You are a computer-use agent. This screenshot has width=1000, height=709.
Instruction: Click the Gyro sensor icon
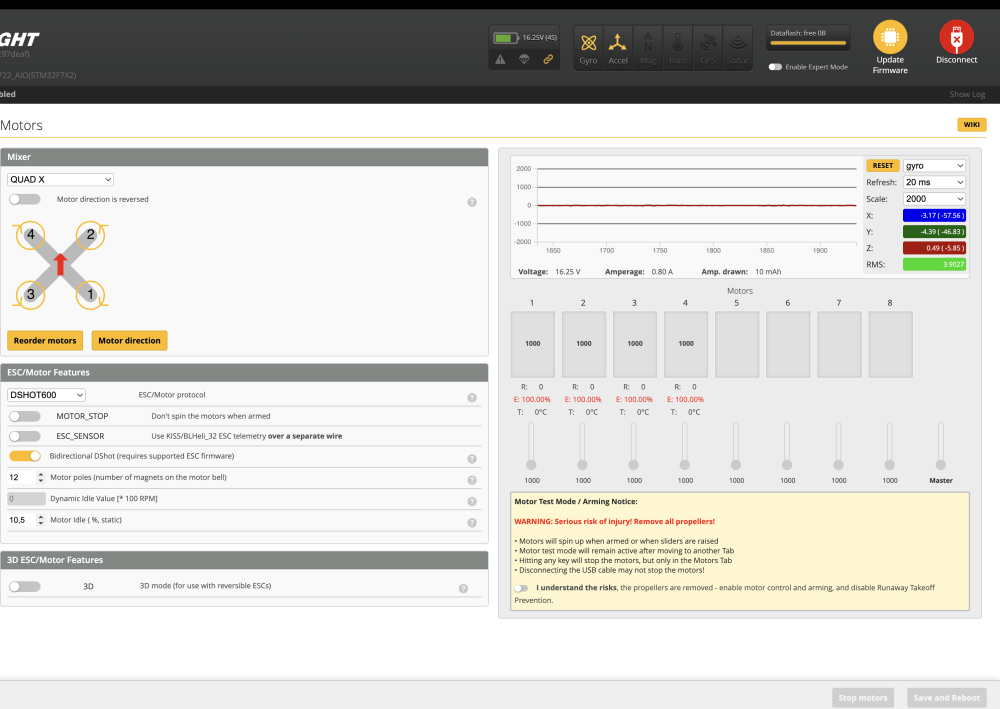[588, 43]
